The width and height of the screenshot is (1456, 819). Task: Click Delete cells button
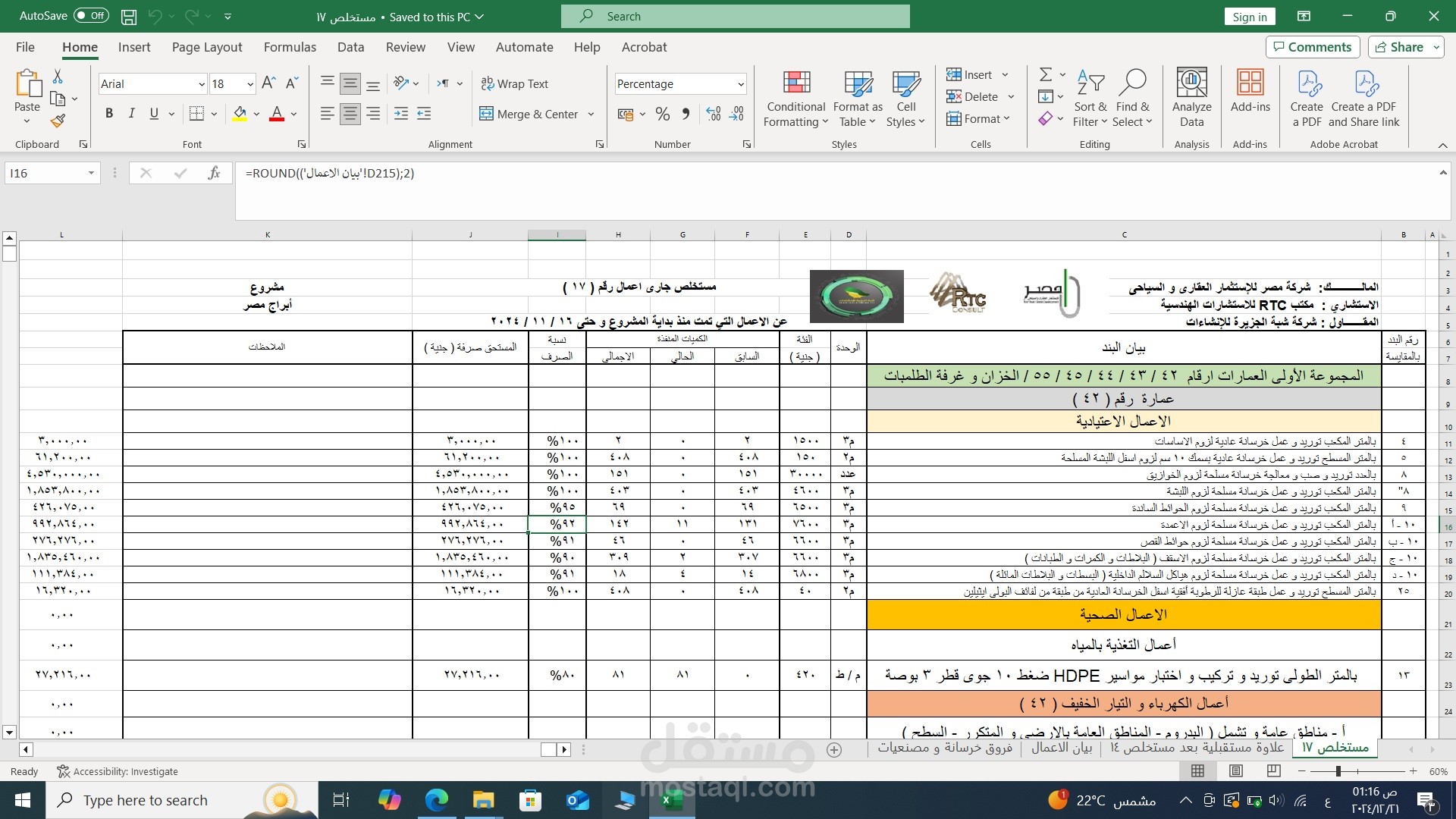point(973,96)
